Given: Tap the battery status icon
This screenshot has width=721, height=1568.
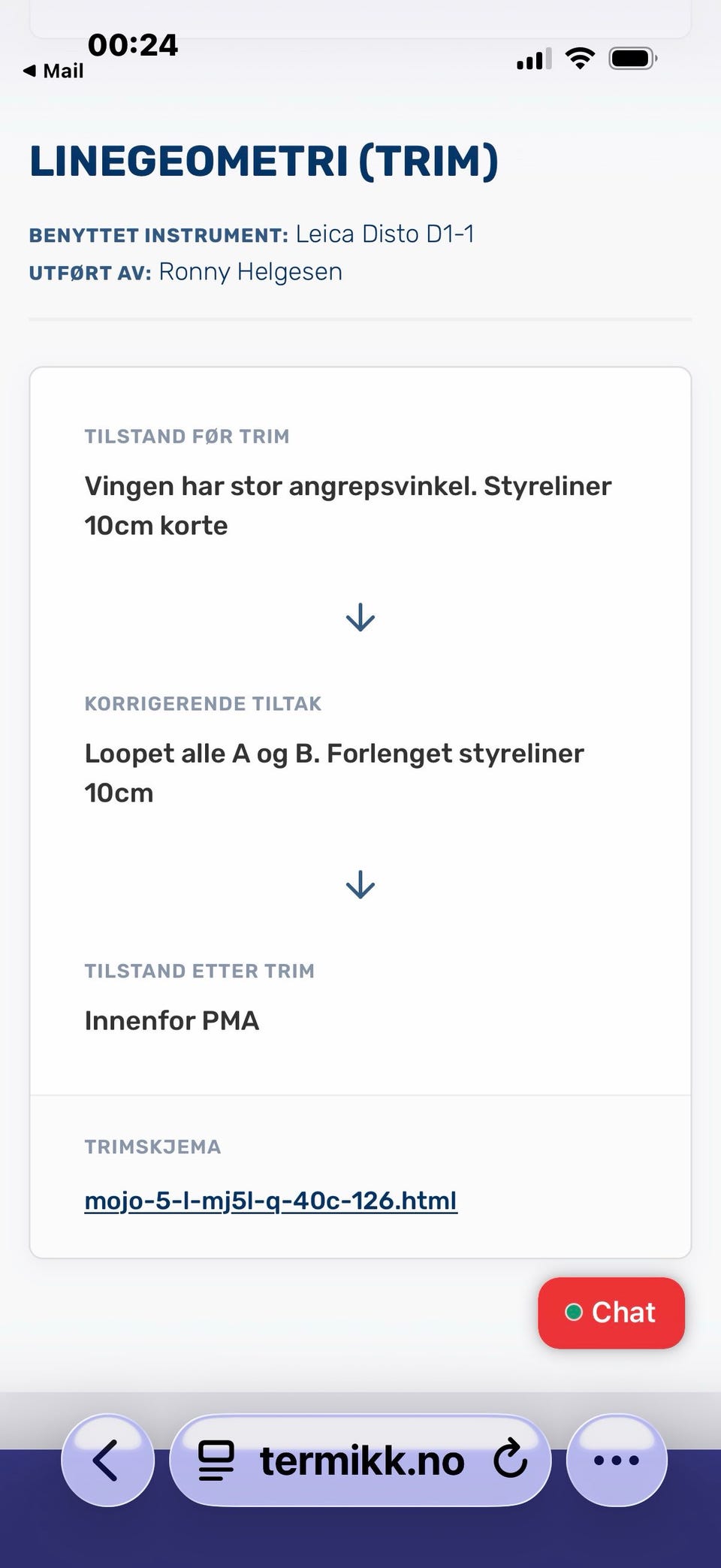Looking at the screenshot, I should 633,59.
